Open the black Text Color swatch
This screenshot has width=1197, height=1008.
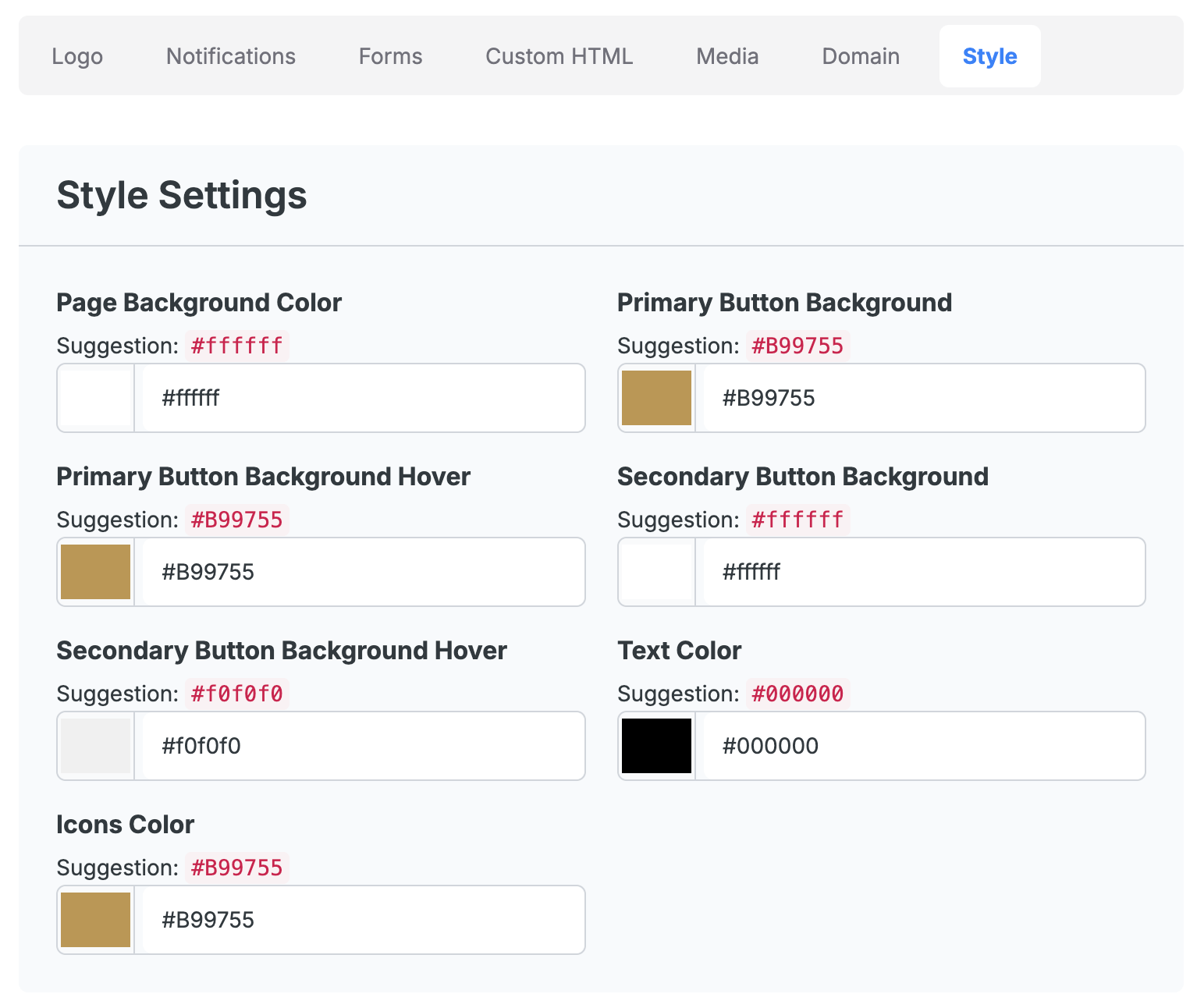[656, 746]
